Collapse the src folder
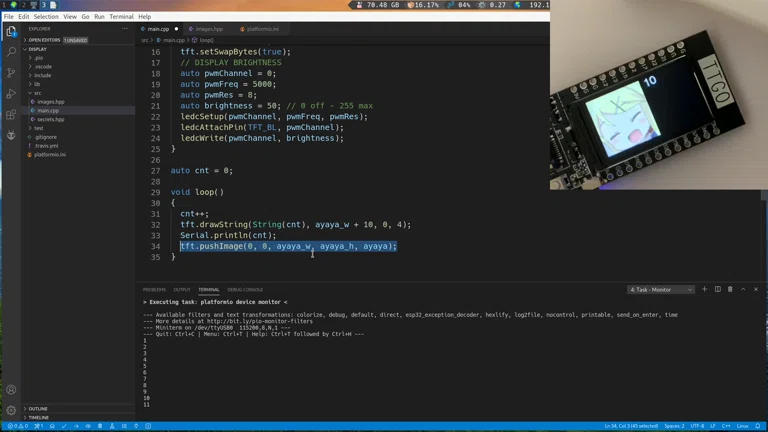 38,93
